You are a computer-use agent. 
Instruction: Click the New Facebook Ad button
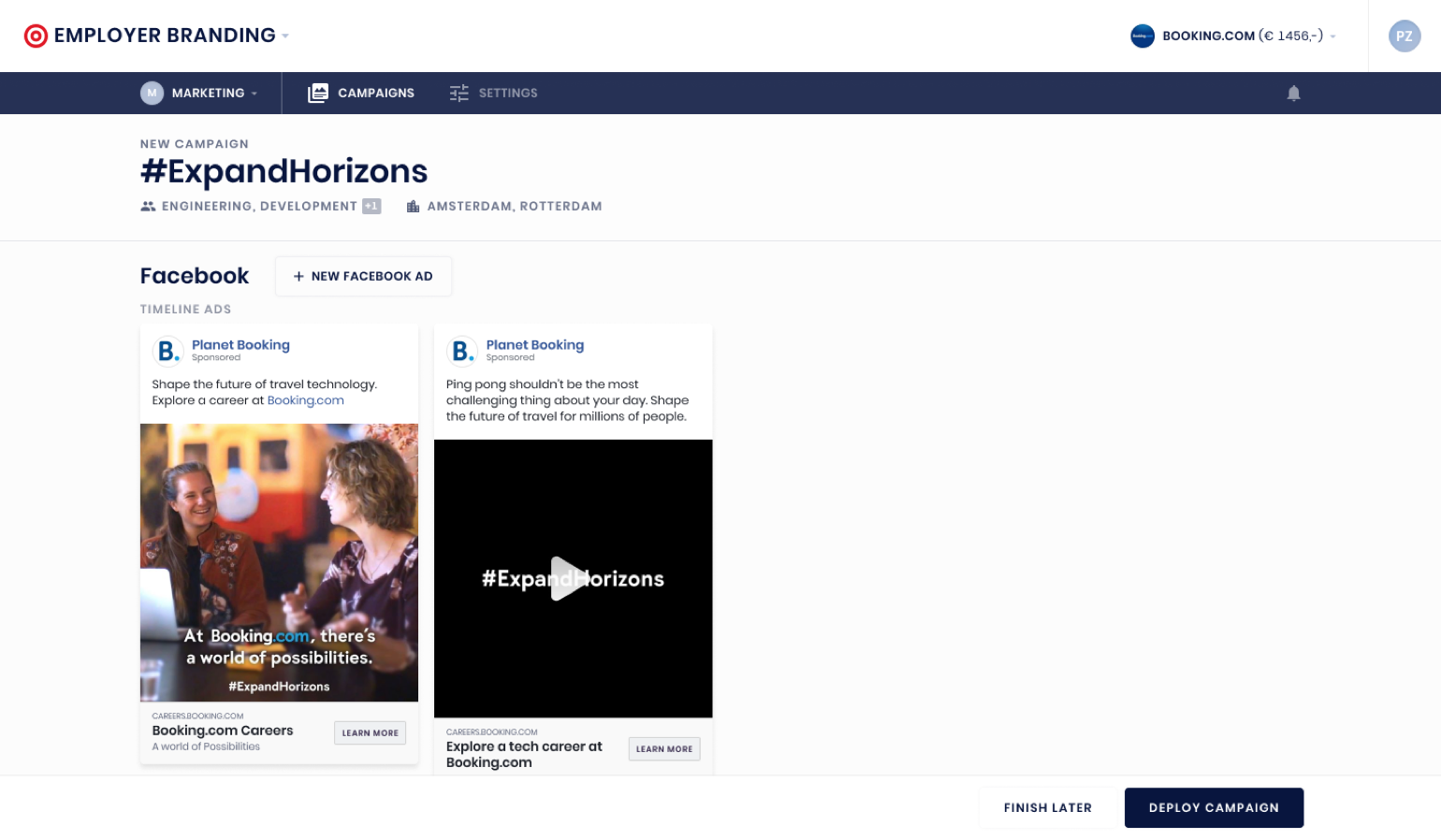363,276
